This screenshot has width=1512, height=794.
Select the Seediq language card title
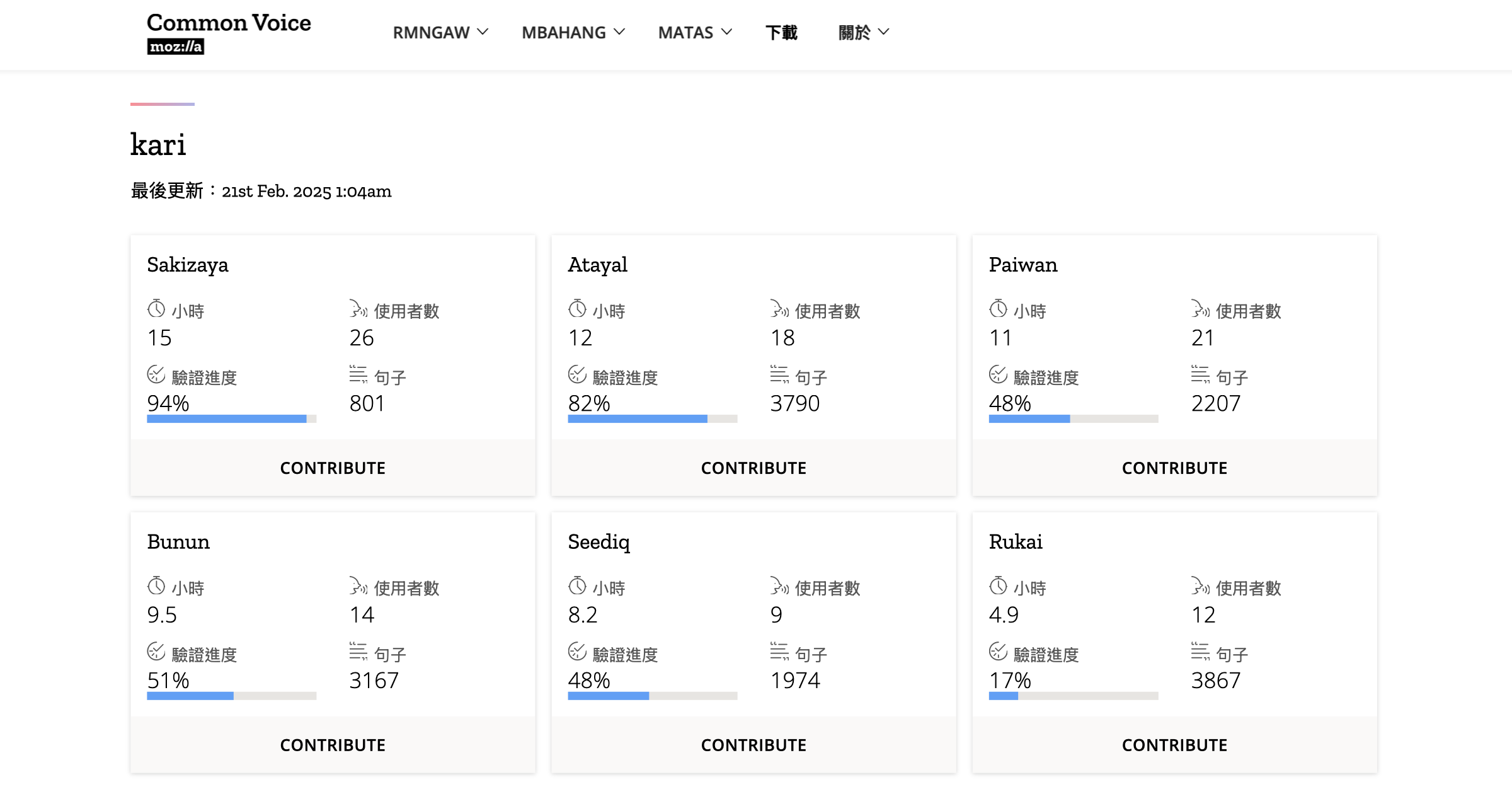(x=598, y=542)
